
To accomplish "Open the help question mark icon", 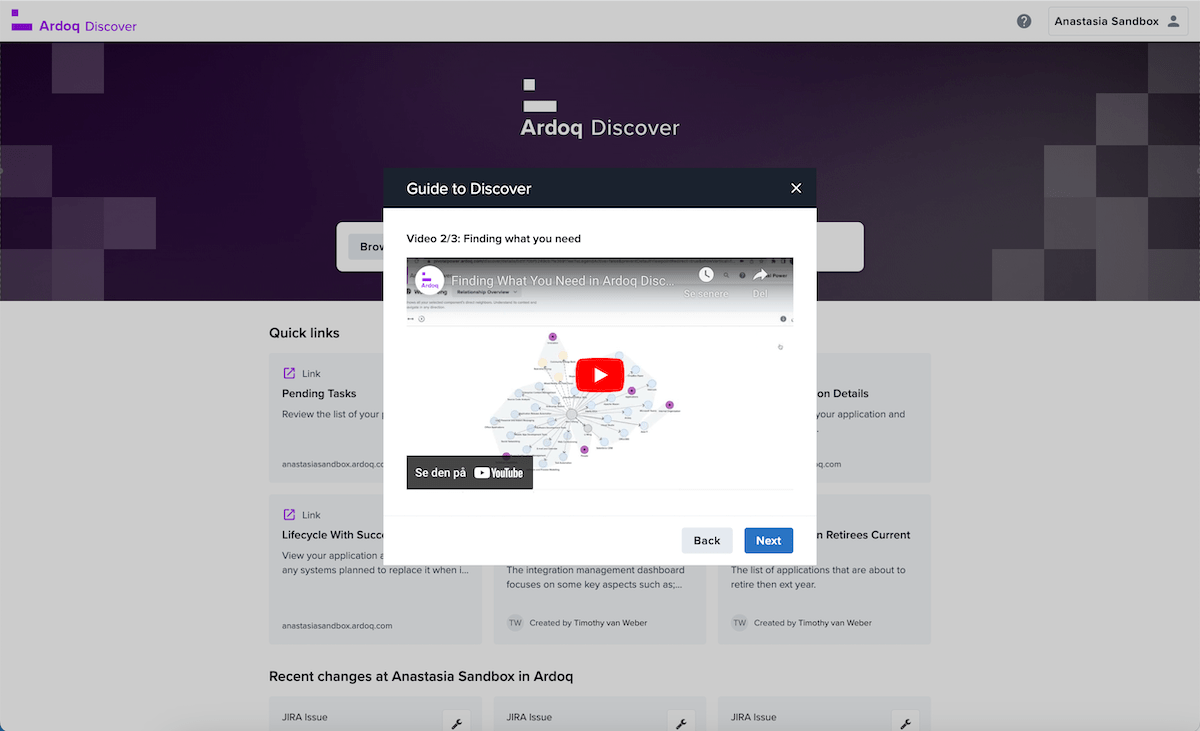I will [1024, 21].
